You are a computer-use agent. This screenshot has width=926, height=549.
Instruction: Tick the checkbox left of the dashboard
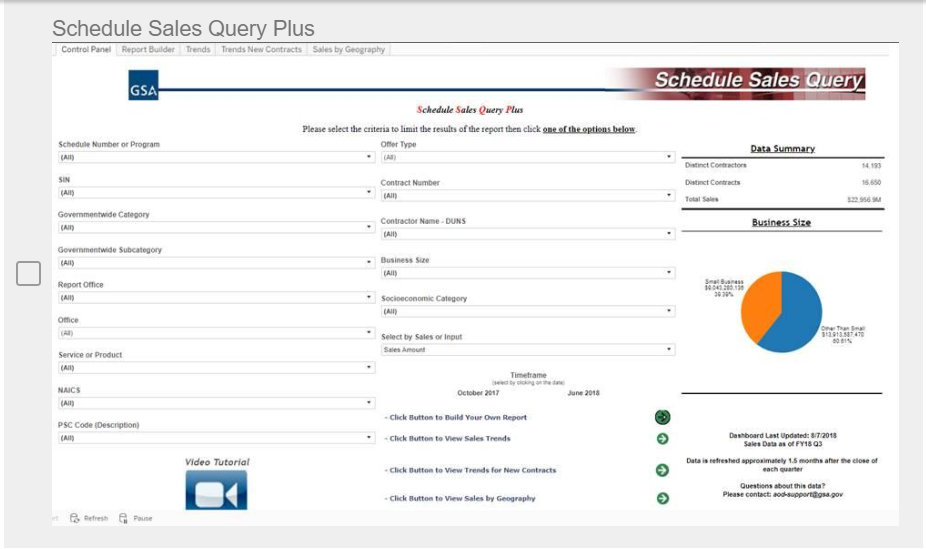click(28, 273)
